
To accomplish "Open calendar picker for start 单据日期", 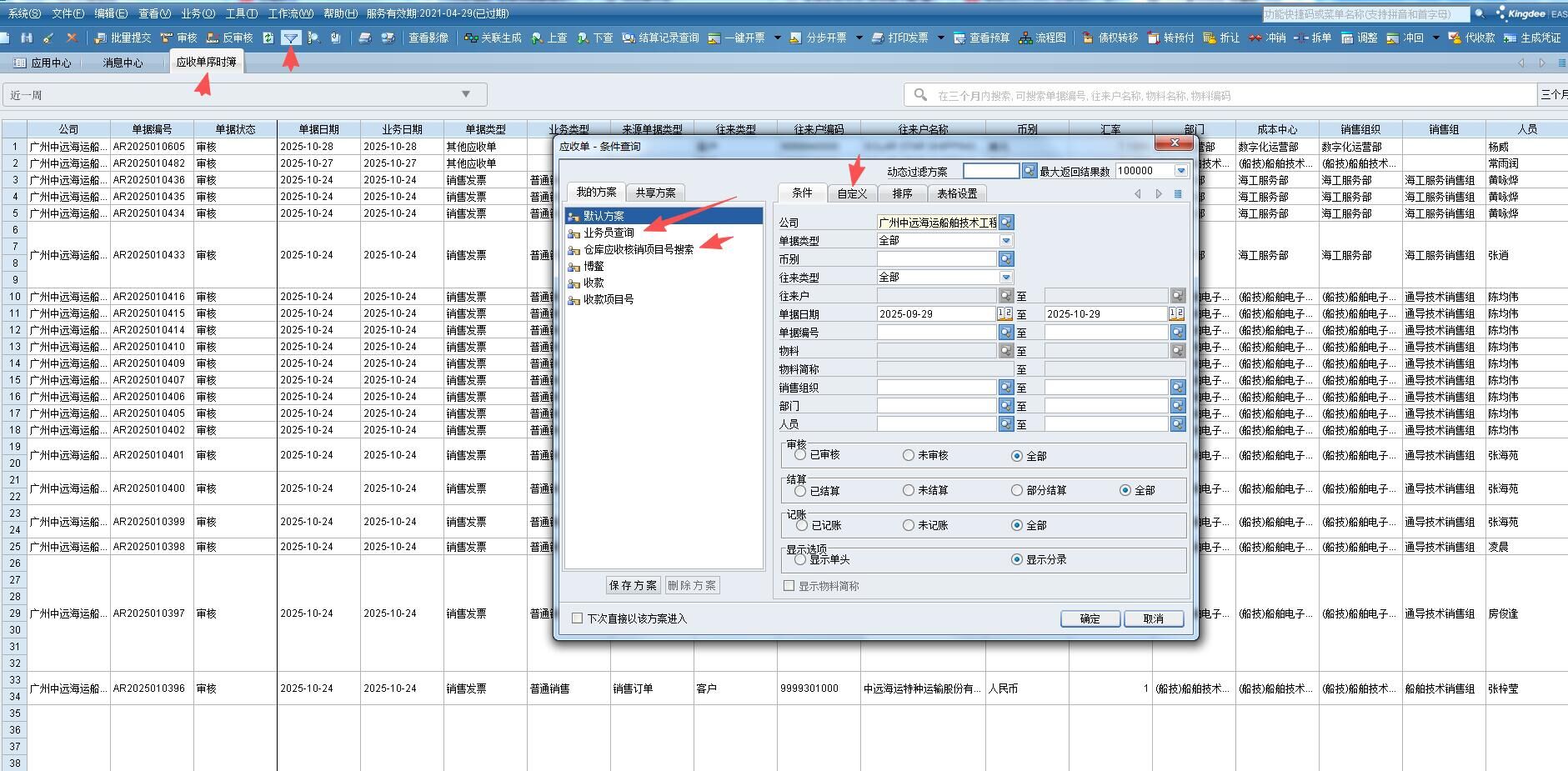I will pos(1004,314).
